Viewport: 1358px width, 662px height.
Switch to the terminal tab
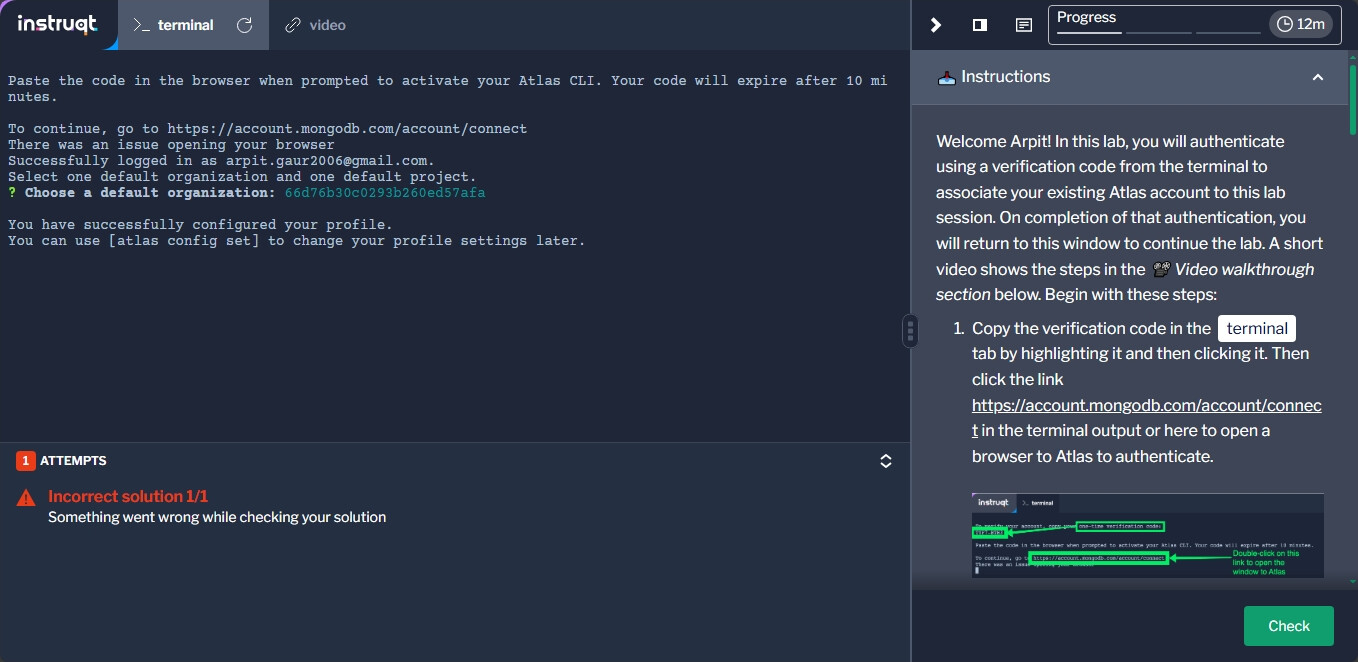click(174, 25)
